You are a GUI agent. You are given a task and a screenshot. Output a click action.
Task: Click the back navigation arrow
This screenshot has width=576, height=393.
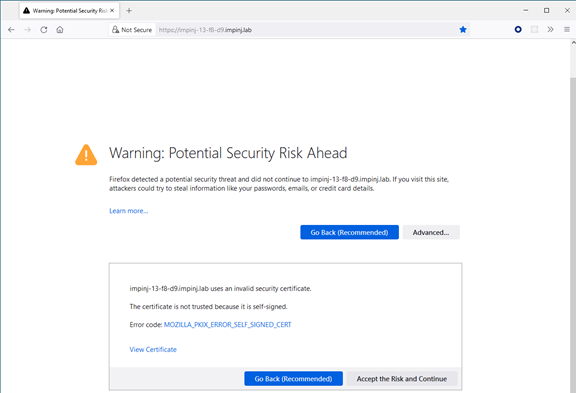point(11,30)
